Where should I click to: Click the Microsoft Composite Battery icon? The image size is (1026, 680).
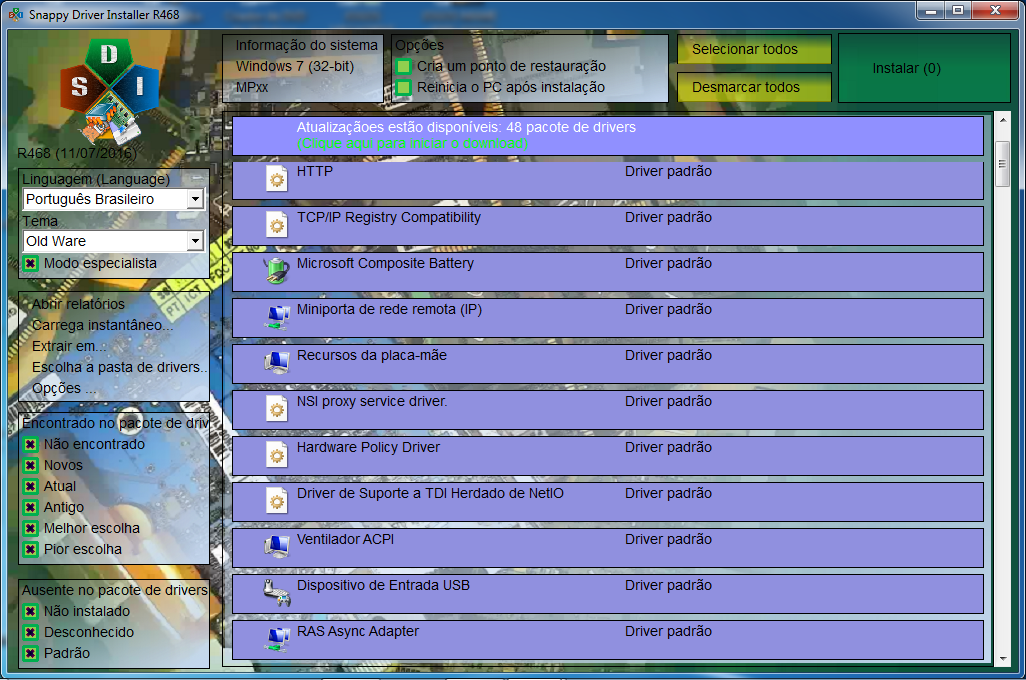point(277,270)
